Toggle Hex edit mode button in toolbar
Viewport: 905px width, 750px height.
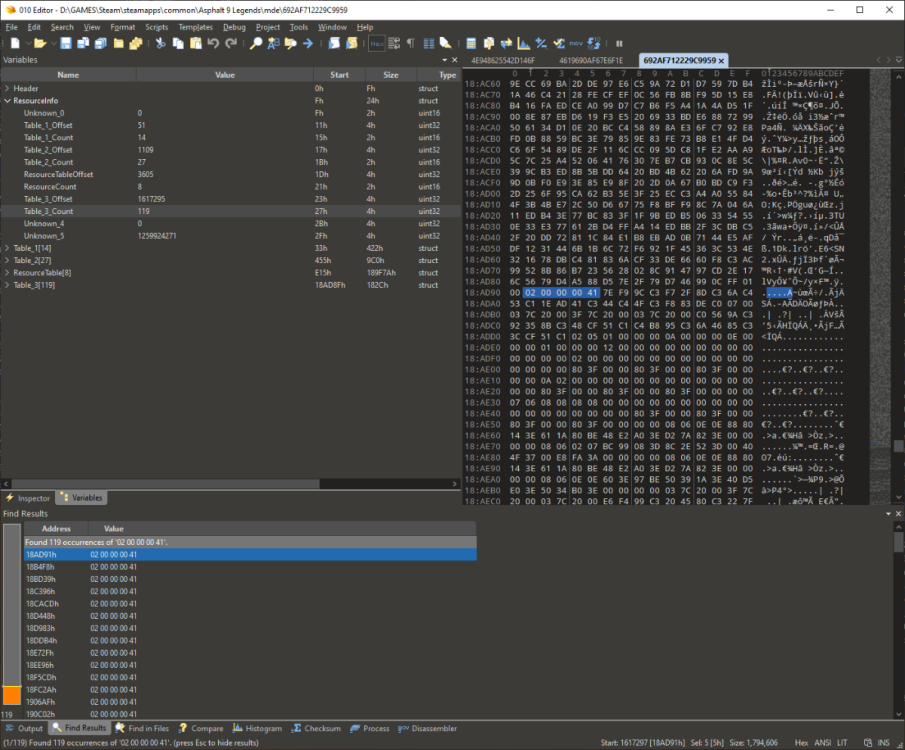(x=377, y=44)
